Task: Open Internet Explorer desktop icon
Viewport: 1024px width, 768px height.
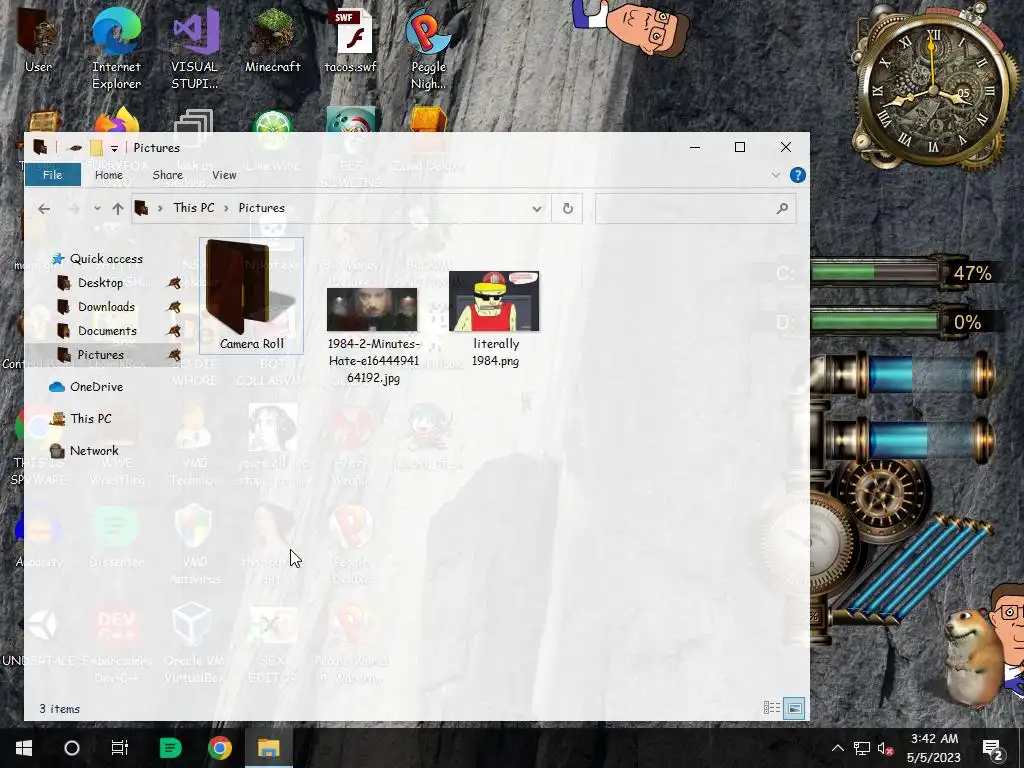Action: click(x=116, y=49)
